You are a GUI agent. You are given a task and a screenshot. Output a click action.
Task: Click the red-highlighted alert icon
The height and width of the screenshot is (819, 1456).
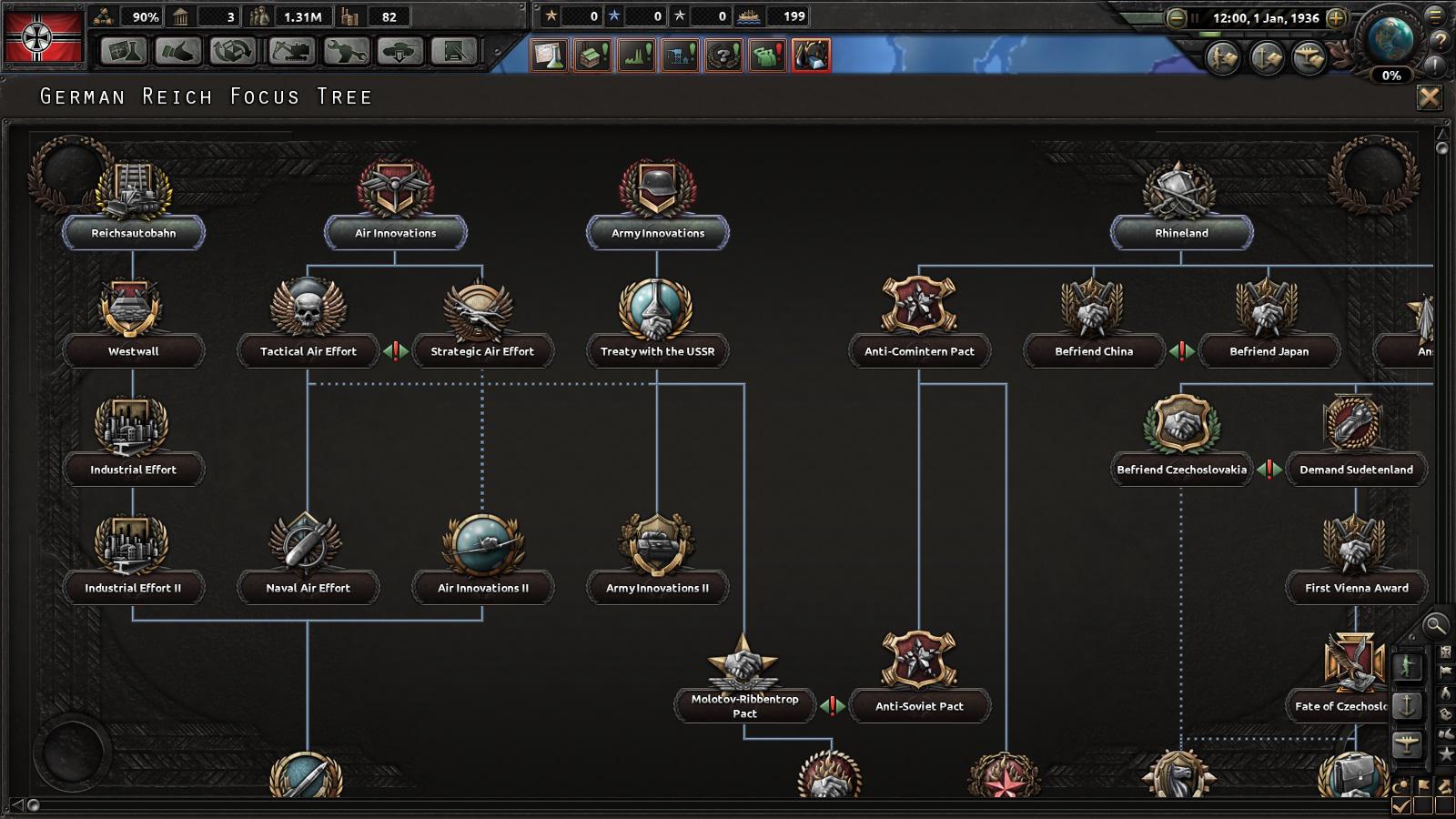[811, 56]
